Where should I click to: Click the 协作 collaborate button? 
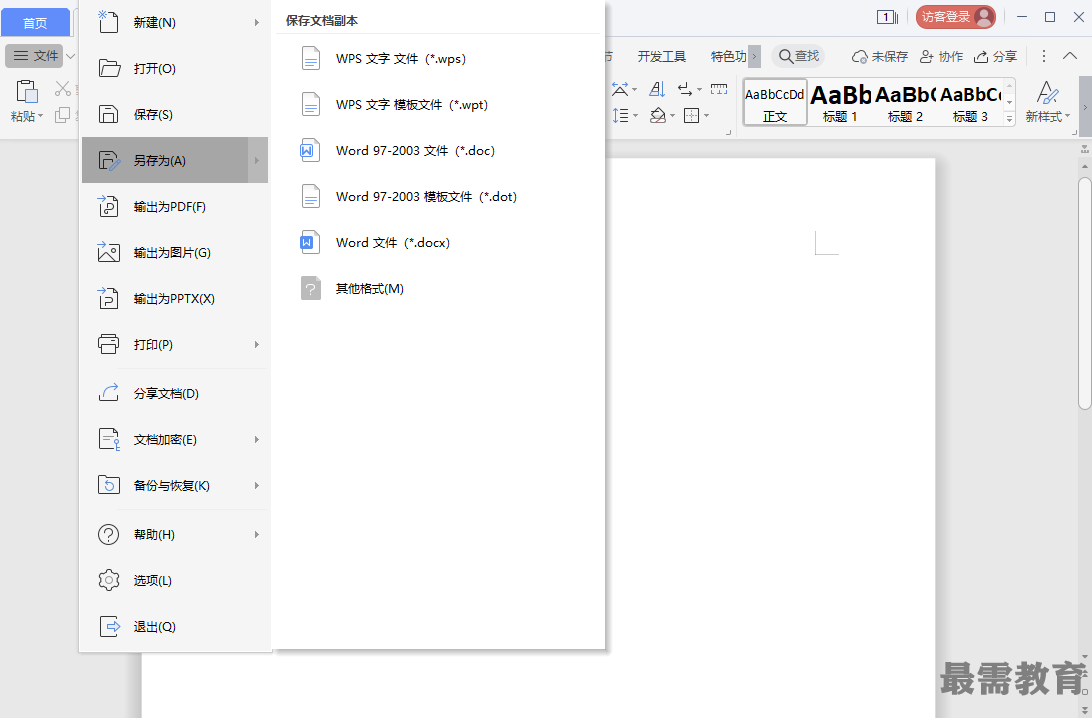pos(942,56)
